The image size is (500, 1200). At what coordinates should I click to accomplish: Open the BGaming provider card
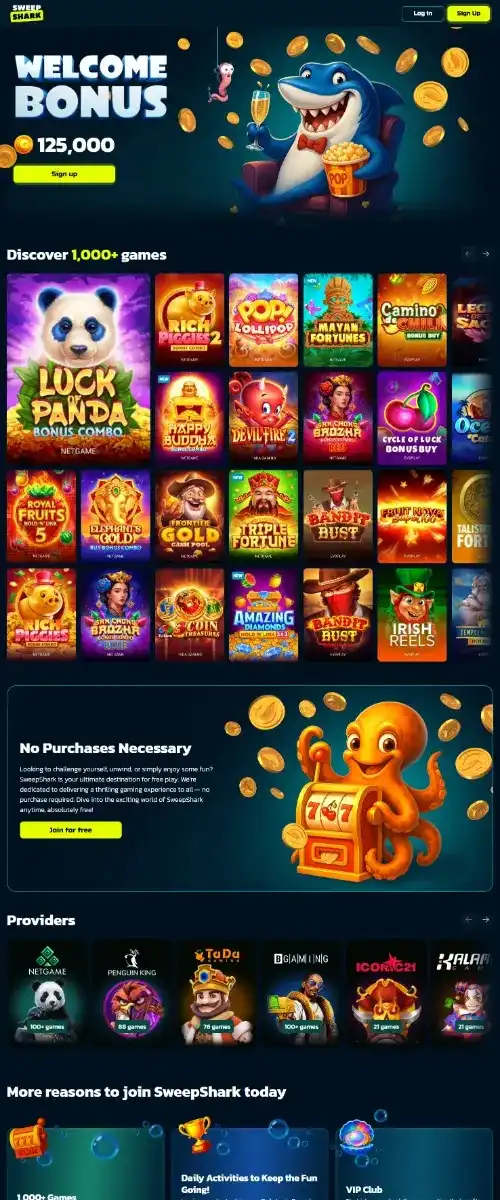tap(301, 989)
